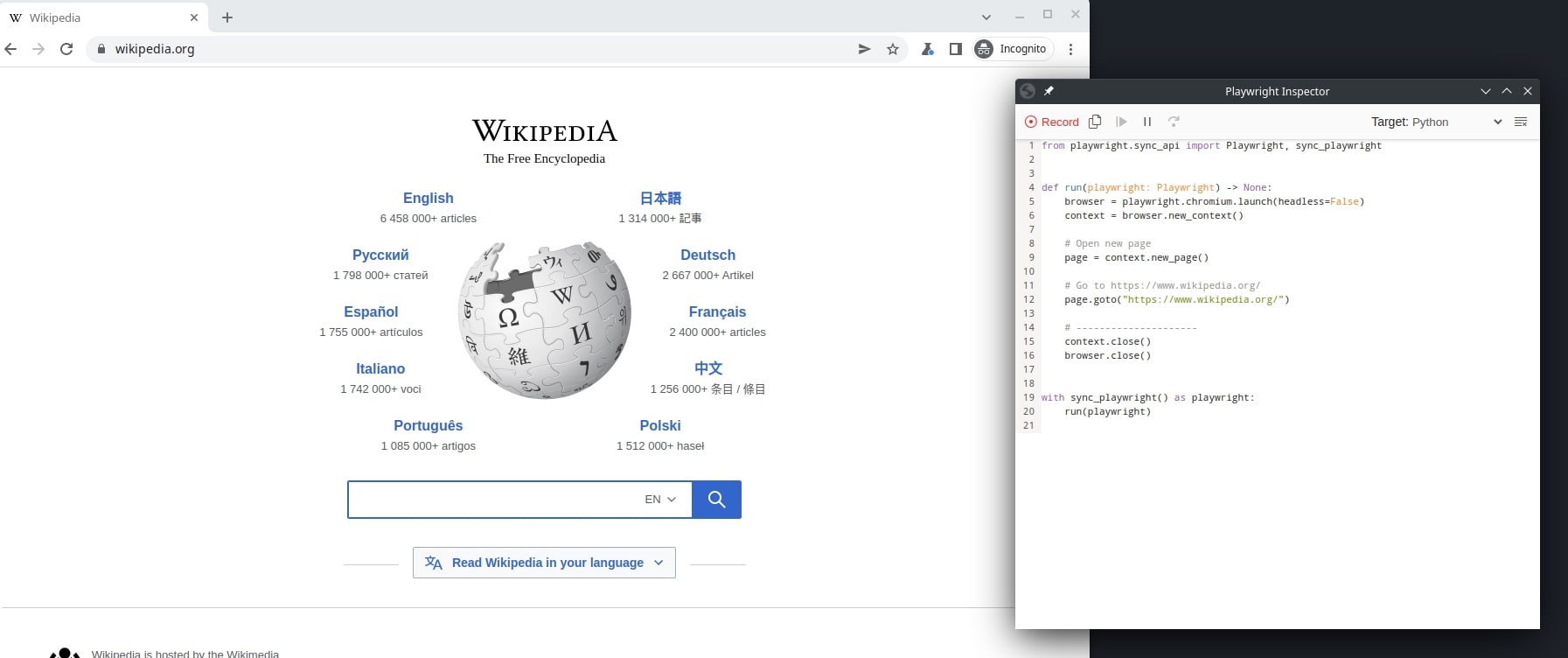Viewport: 1568px width, 658px height.
Task: Open the EN search language selector
Action: (660, 500)
